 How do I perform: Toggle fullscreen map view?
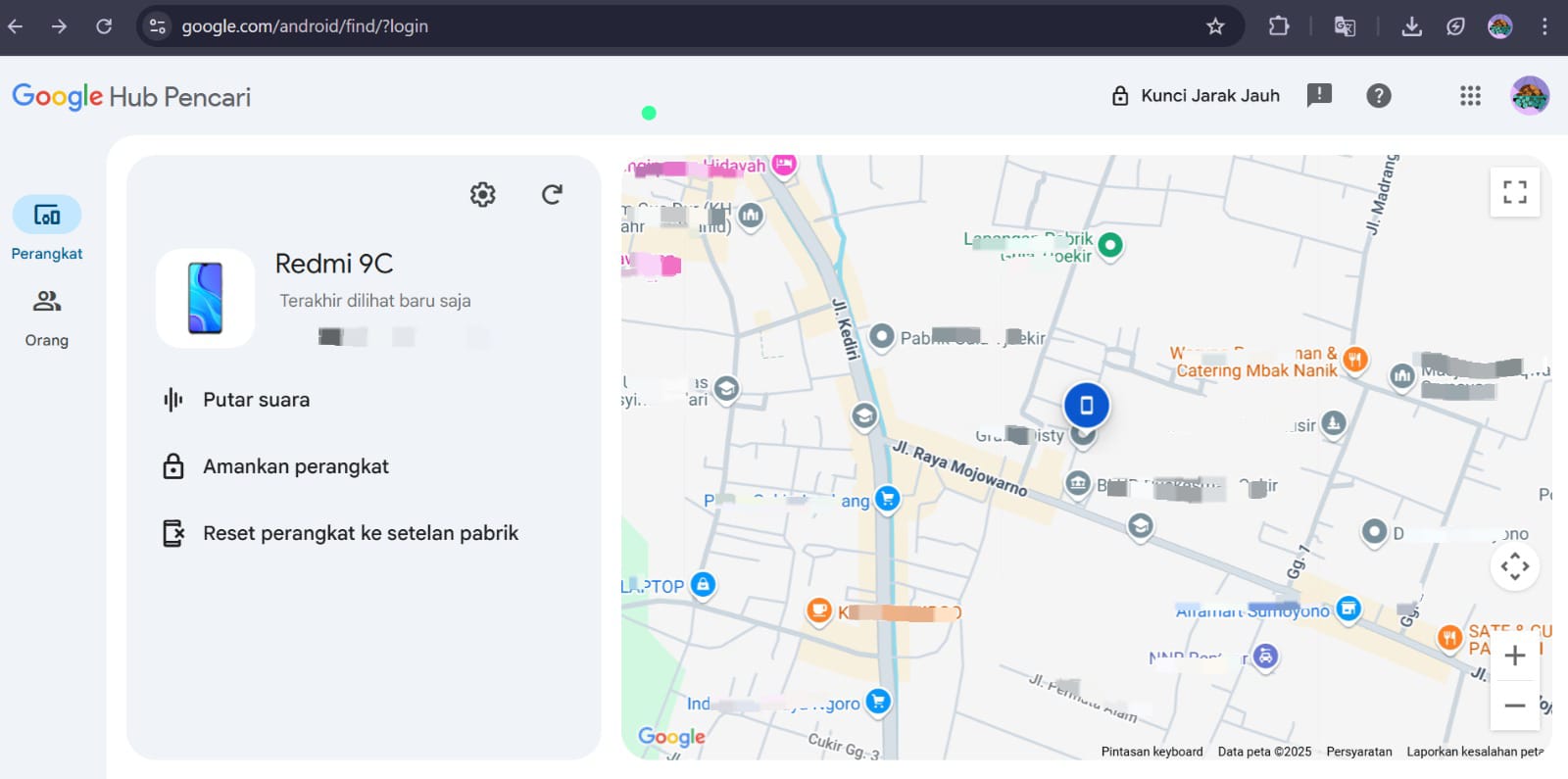coord(1514,192)
